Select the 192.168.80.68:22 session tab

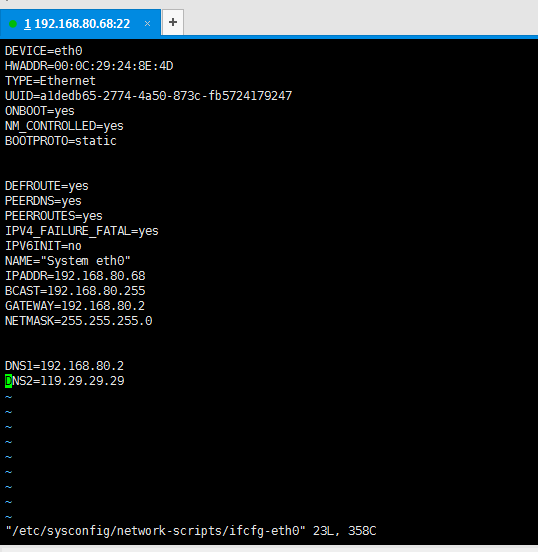(x=80, y=23)
